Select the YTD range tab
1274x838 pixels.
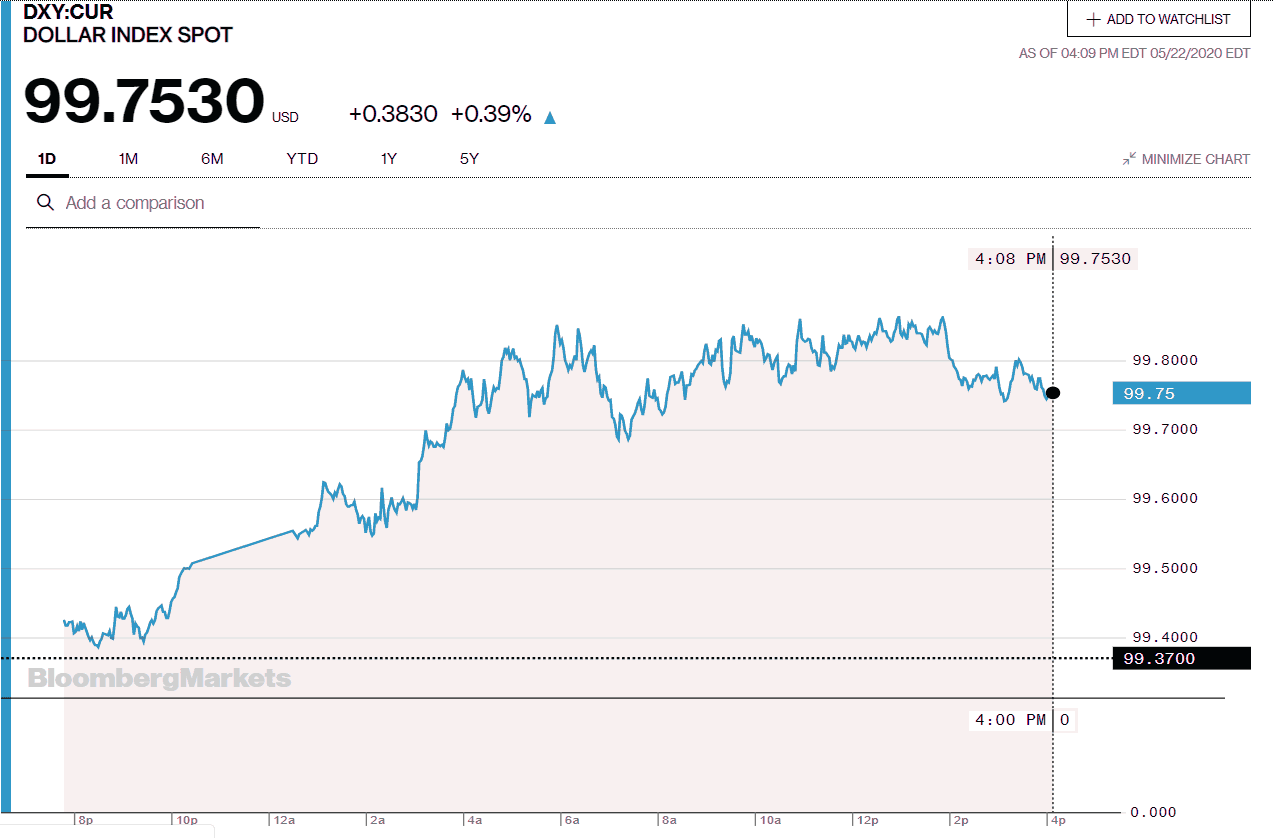pos(302,159)
